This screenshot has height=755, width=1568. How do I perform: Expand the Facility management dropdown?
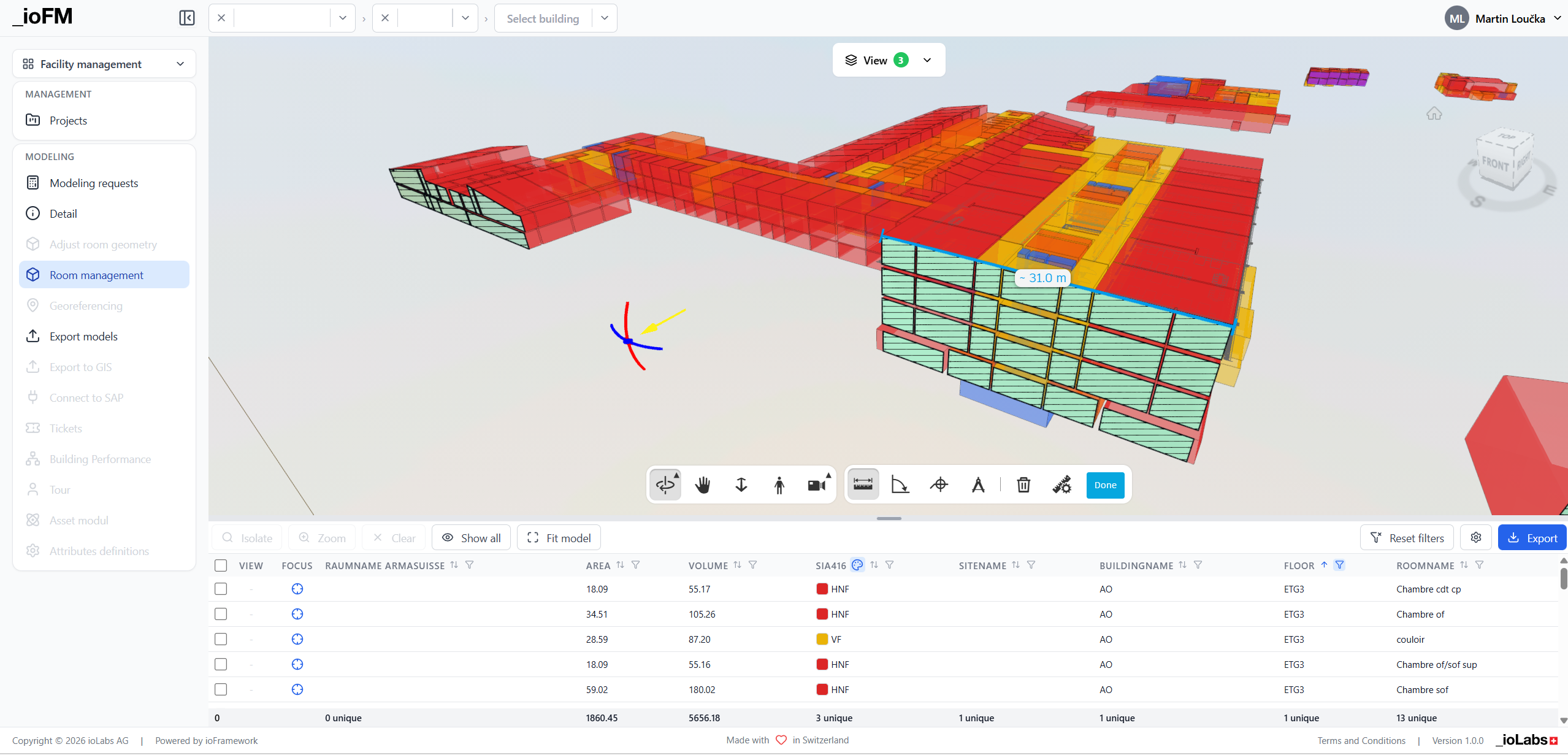[104, 64]
